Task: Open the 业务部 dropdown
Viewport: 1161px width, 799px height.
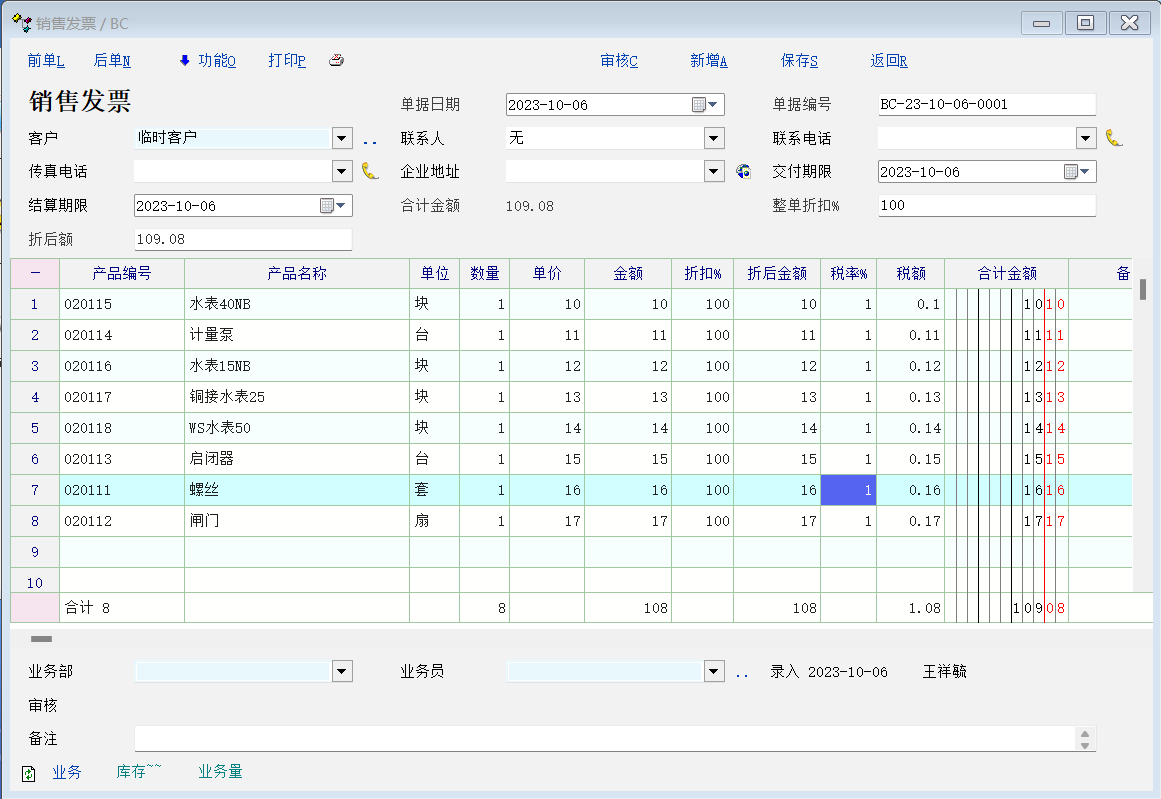Action: [x=342, y=672]
